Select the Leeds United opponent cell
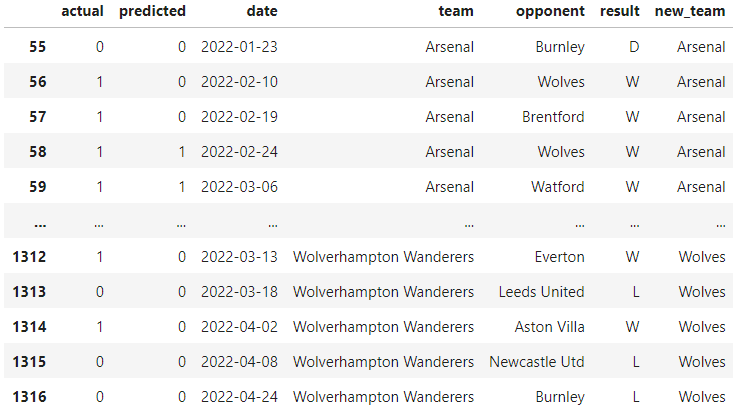This screenshot has width=737, height=420. (541, 292)
